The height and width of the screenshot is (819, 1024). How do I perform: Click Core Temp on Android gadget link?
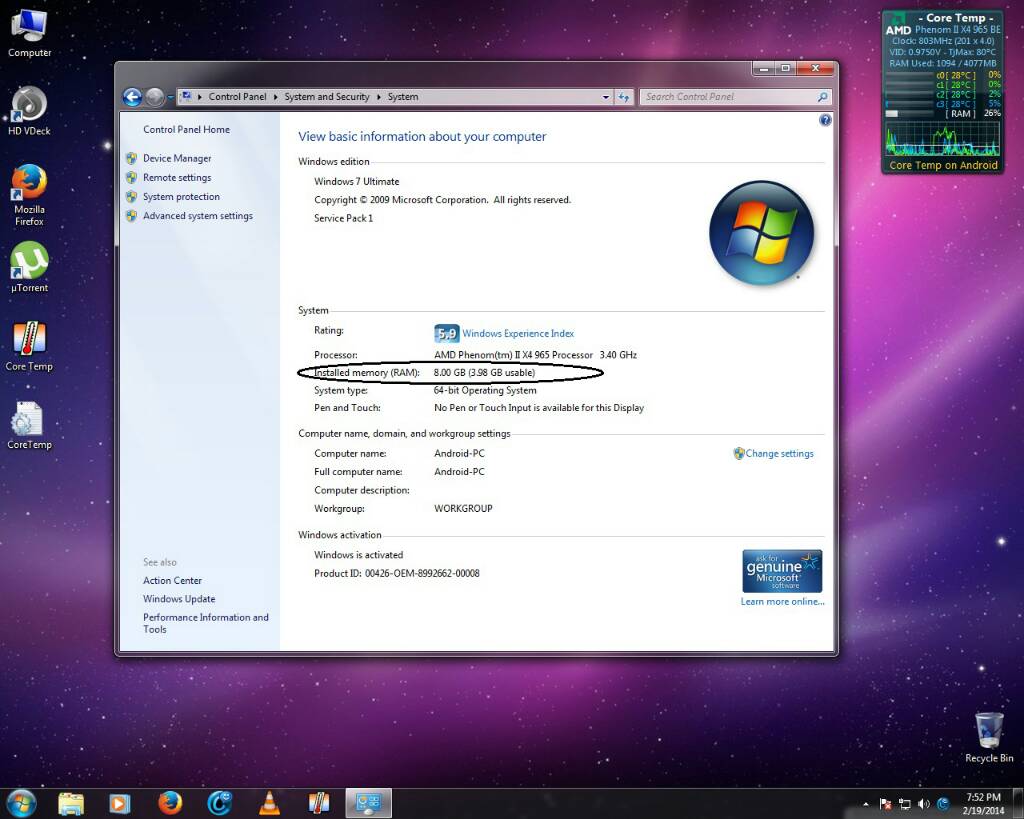(x=943, y=165)
